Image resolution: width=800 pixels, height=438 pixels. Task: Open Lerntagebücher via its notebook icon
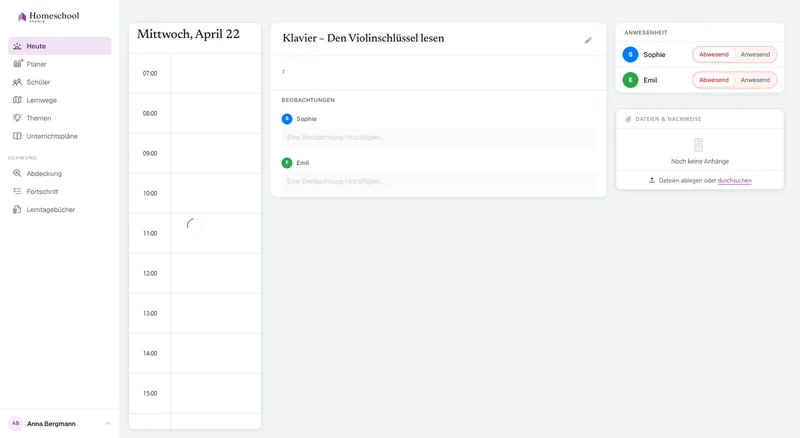17,209
